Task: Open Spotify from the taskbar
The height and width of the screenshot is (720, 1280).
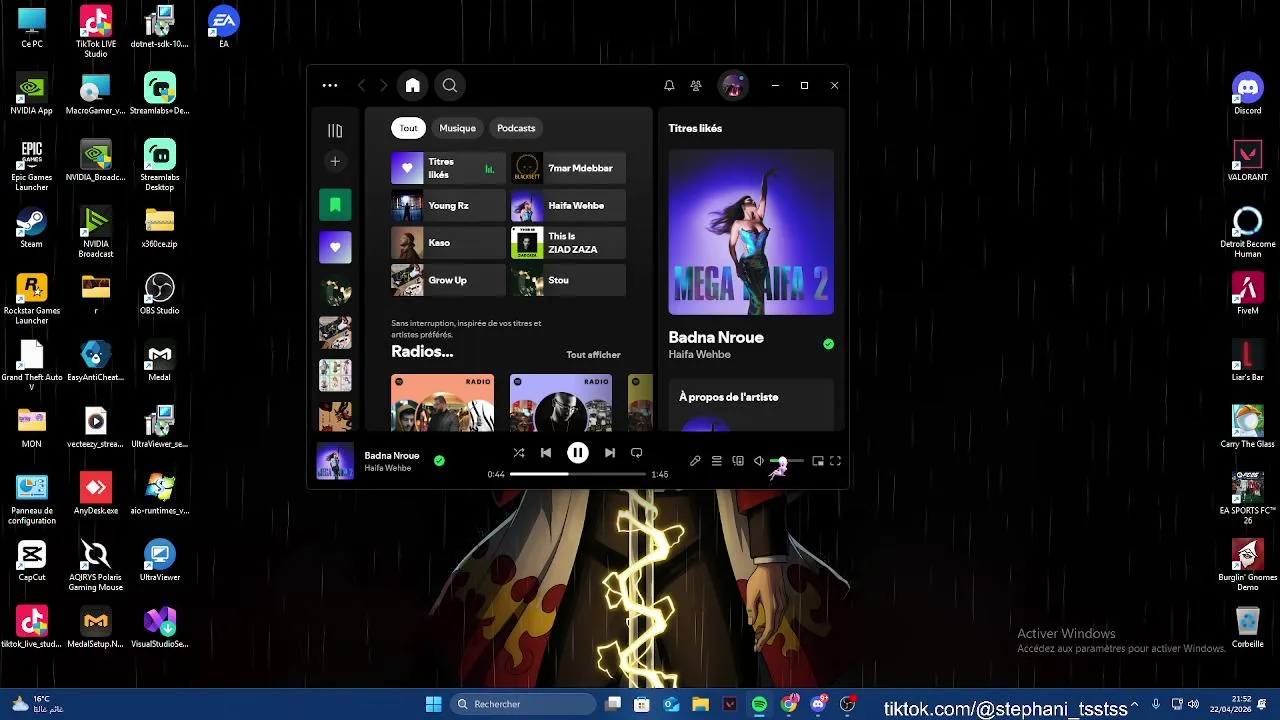Action: 760,705
